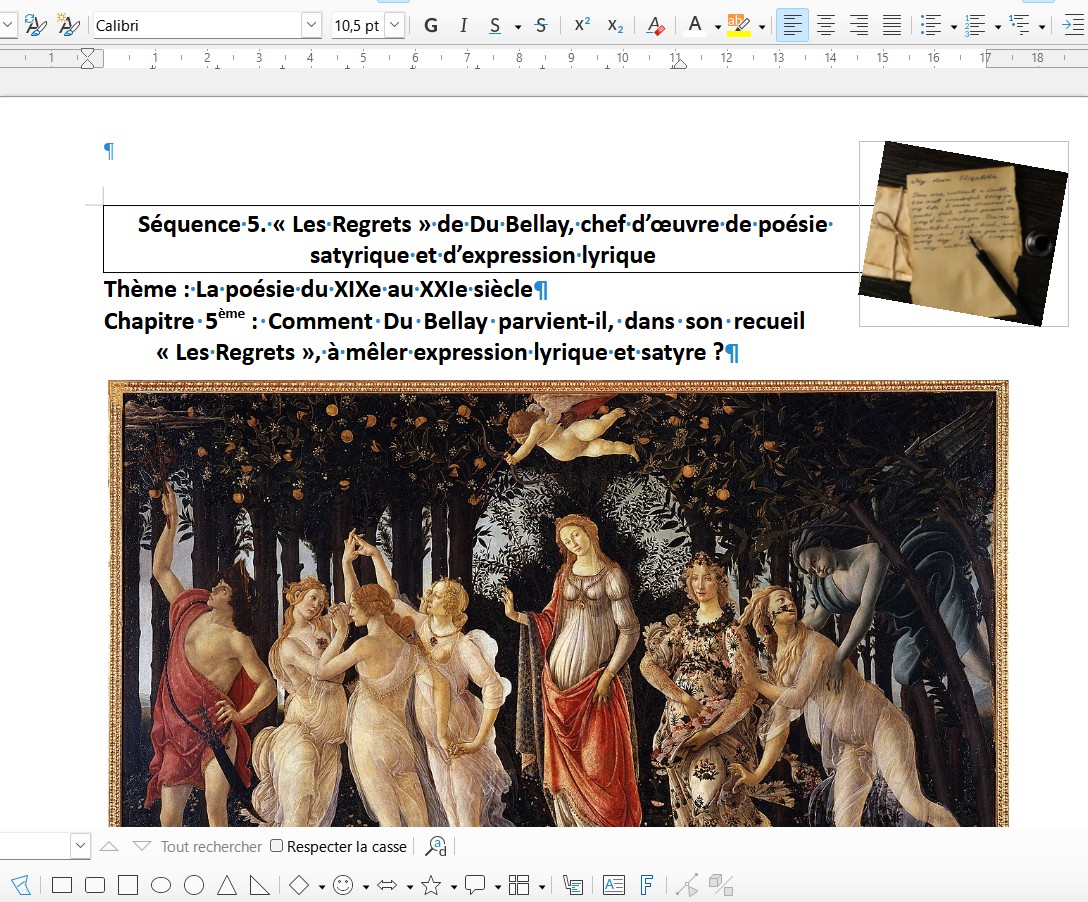Viewport: 1088px width, 902px height.
Task: Open symbol shapes dropdown arrow
Action: click(366, 887)
